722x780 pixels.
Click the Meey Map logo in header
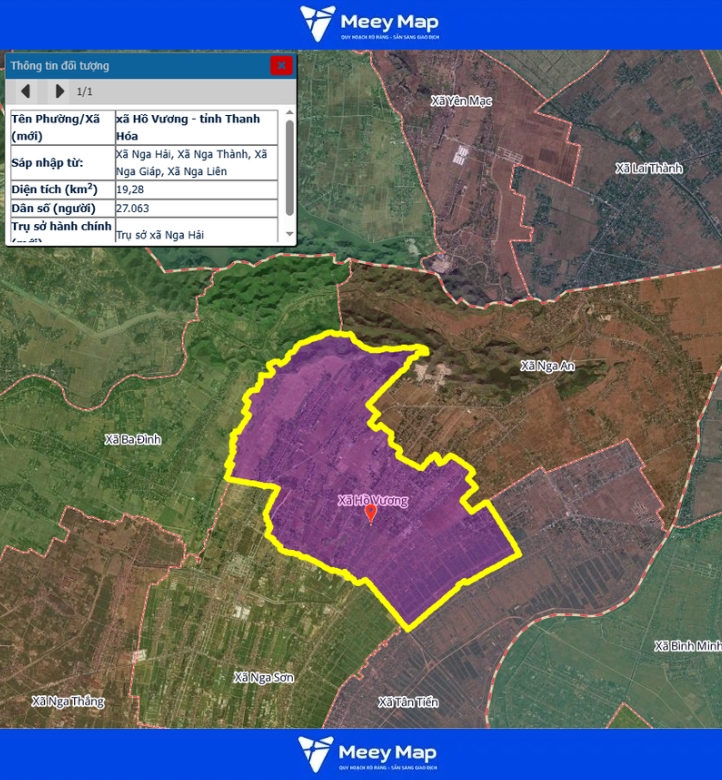point(370,24)
